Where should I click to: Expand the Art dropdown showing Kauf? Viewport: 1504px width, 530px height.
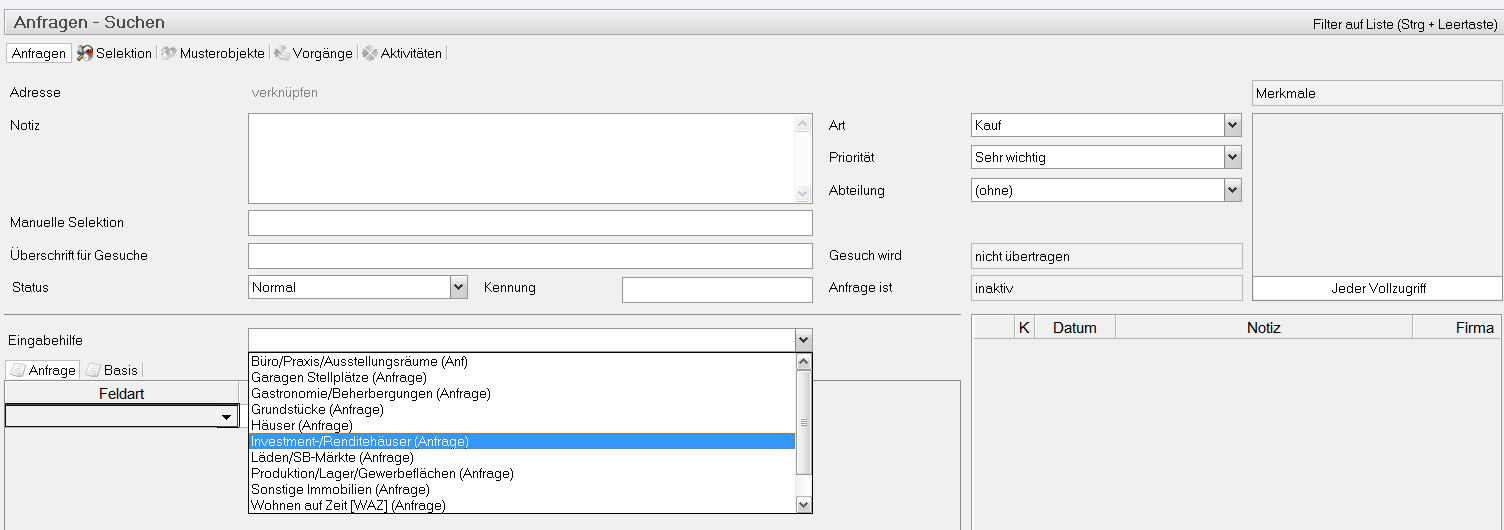click(1232, 125)
